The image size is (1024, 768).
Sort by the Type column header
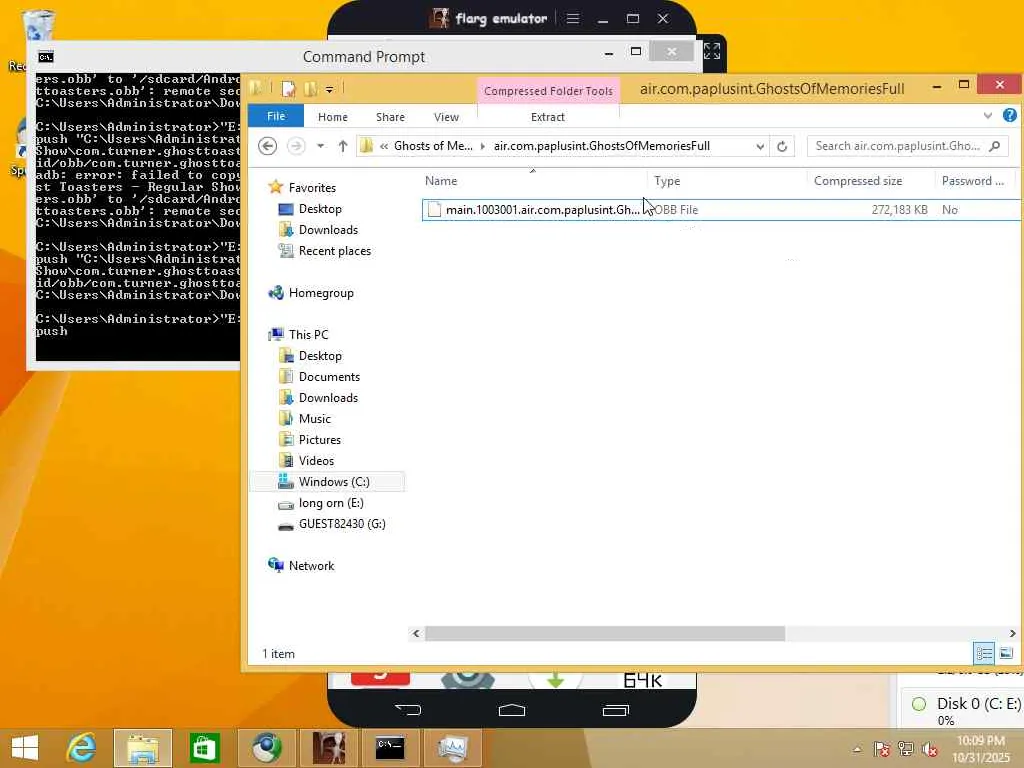click(x=726, y=181)
